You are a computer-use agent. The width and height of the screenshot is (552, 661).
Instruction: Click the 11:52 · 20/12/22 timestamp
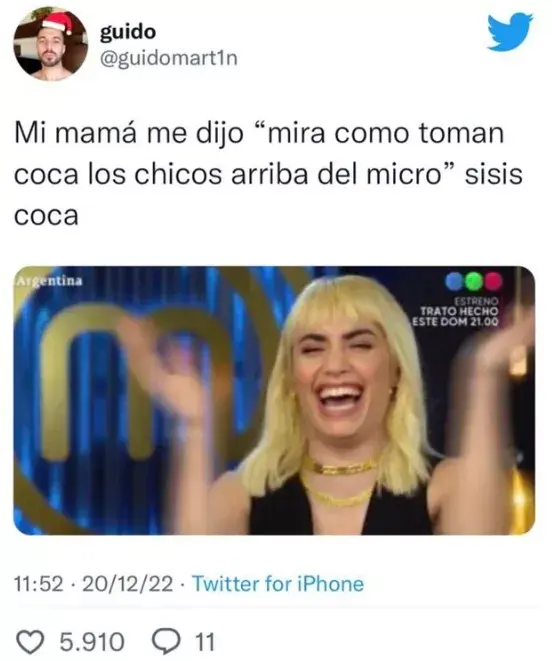(94, 584)
